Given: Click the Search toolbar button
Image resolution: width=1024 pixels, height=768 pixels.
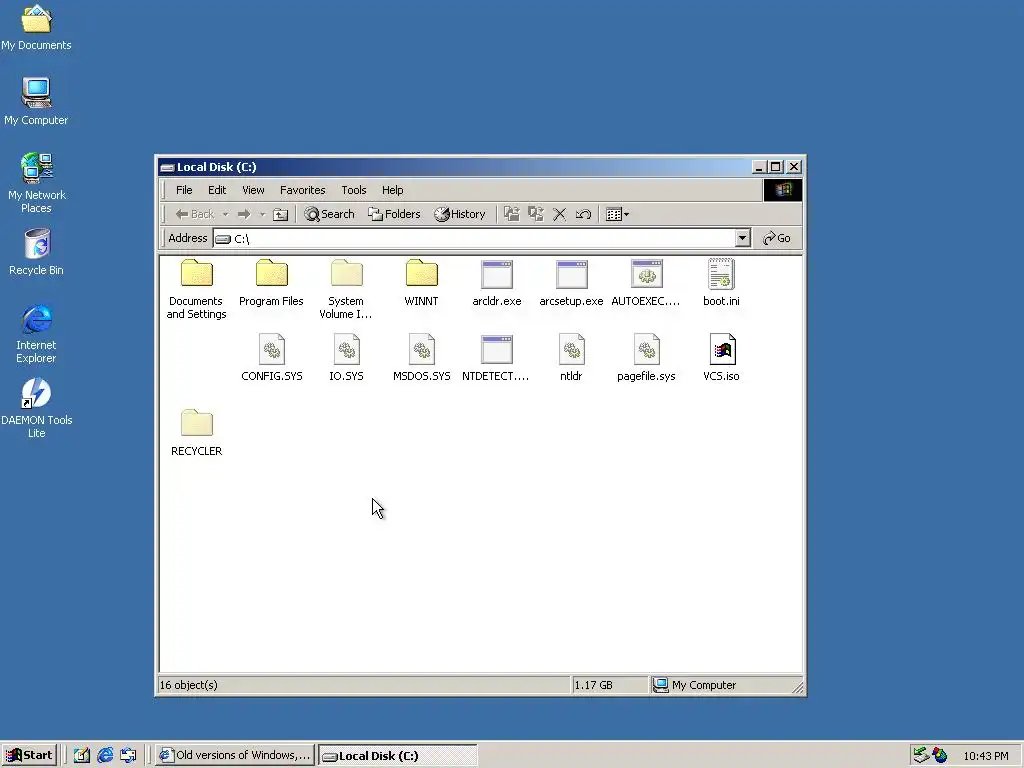Looking at the screenshot, I should tap(329, 214).
